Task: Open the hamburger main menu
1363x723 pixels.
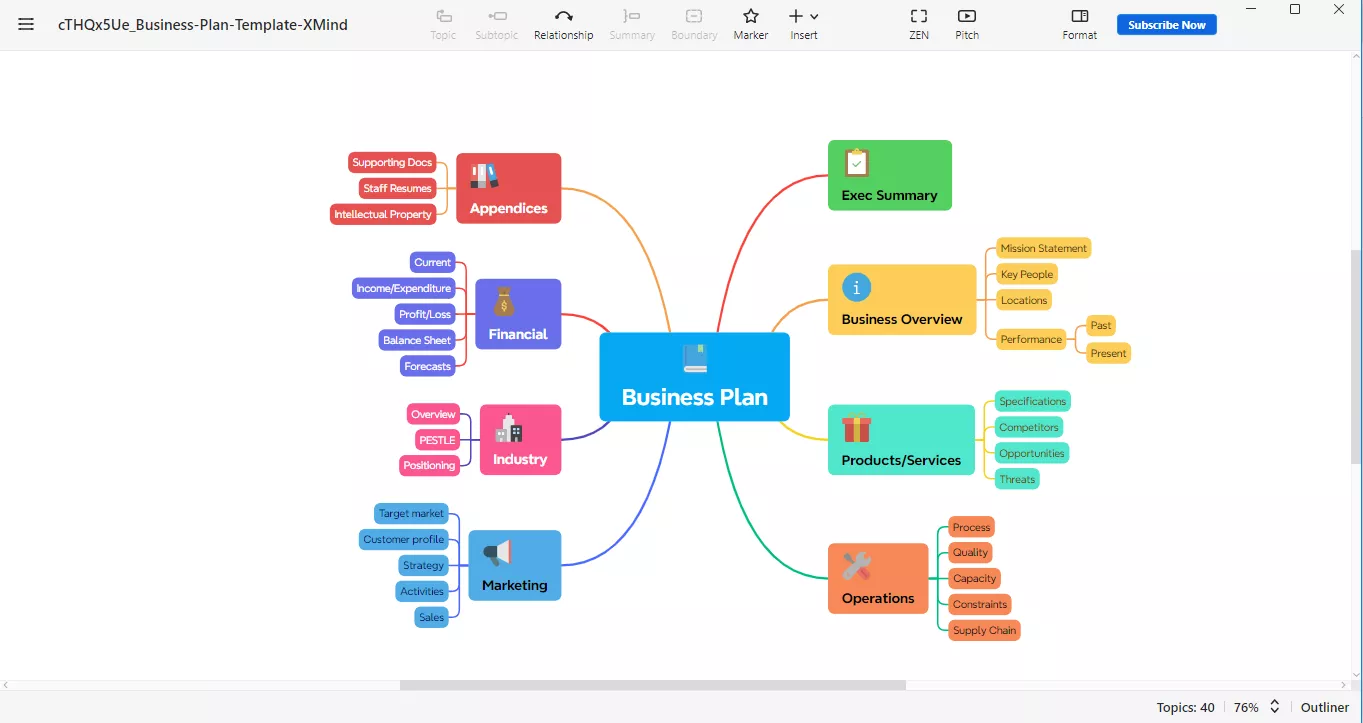Action: pos(26,24)
